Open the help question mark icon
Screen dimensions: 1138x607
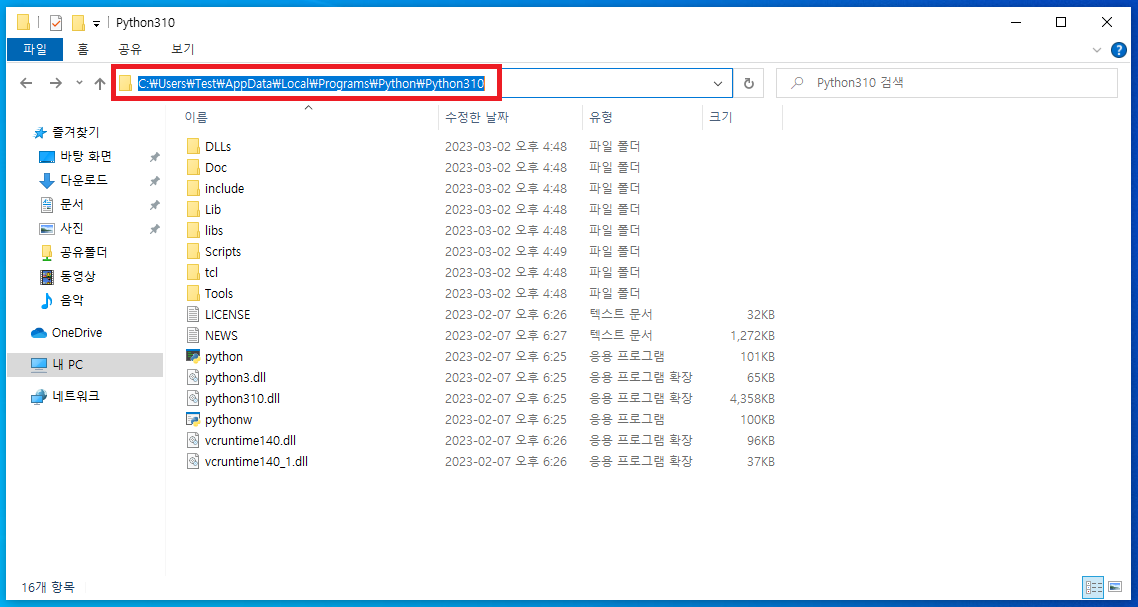1118,49
